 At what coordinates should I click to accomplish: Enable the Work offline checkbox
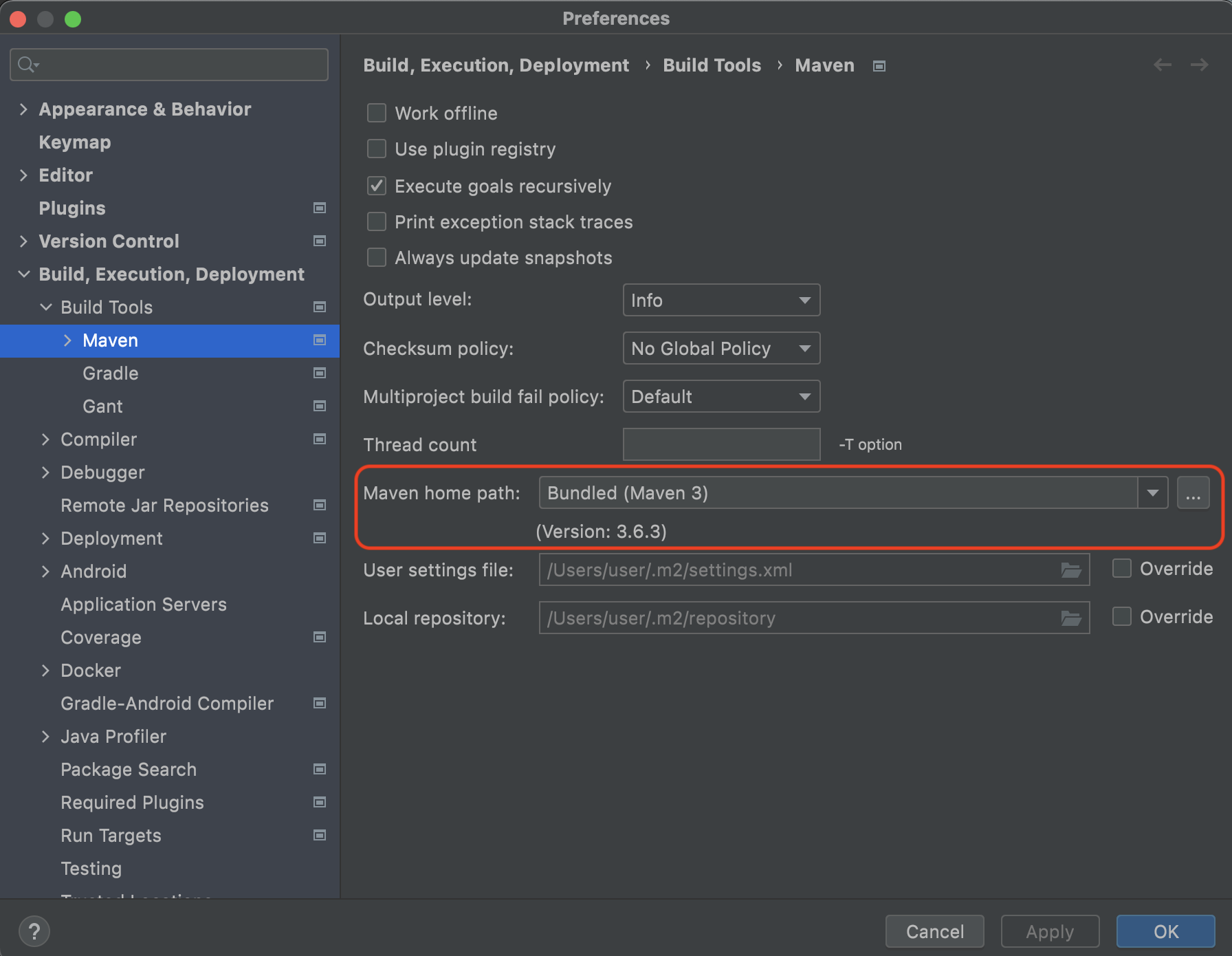click(377, 113)
